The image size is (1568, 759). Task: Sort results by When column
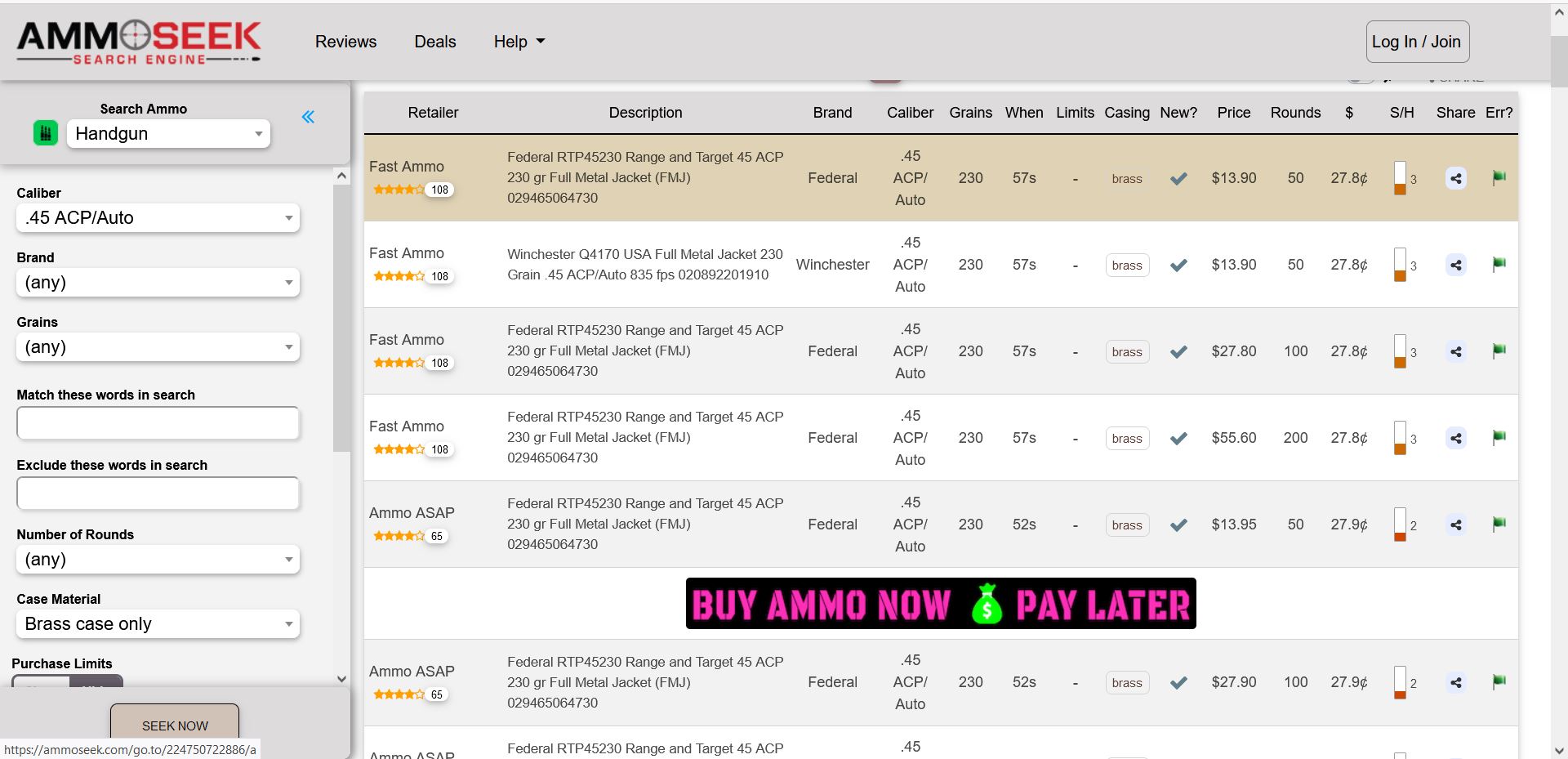click(x=1024, y=113)
